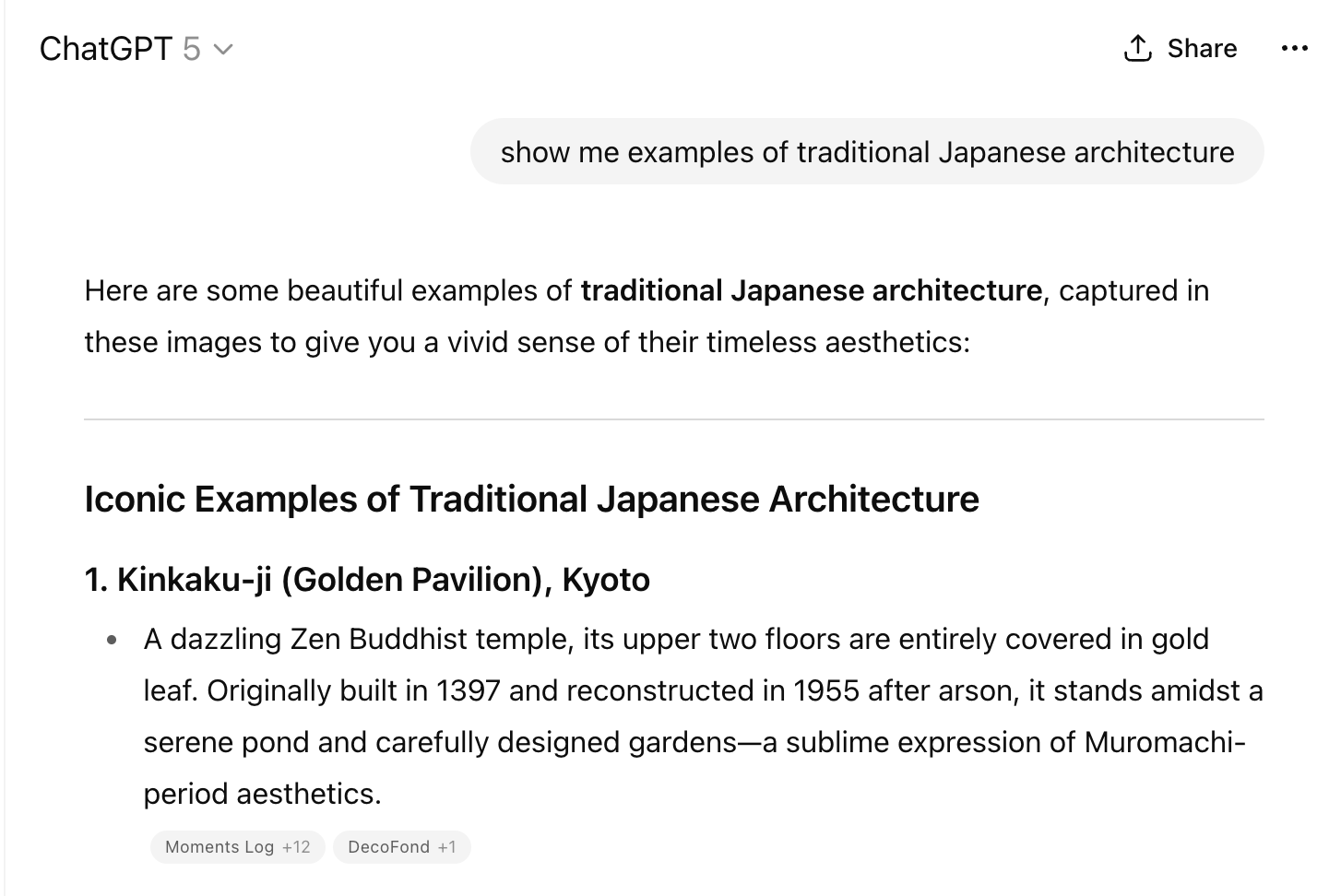The image size is (1341, 896).
Task: Click the +12 badge on Moments Log
Action: pyautogui.click(x=298, y=846)
